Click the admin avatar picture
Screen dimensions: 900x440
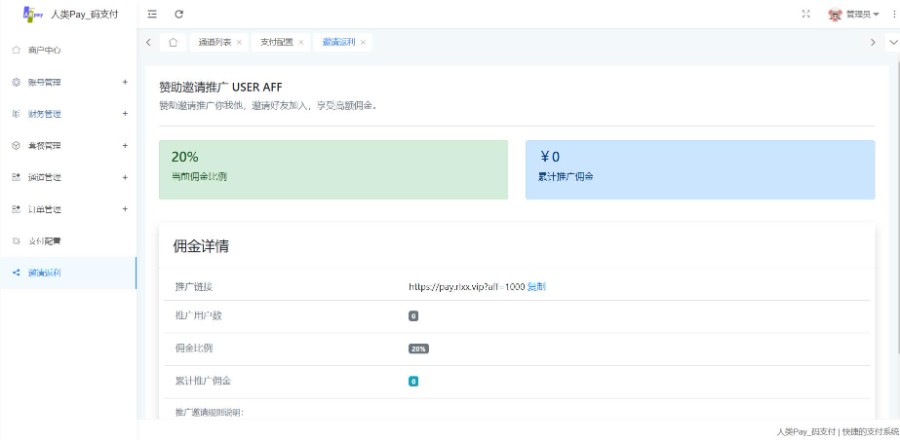835,14
